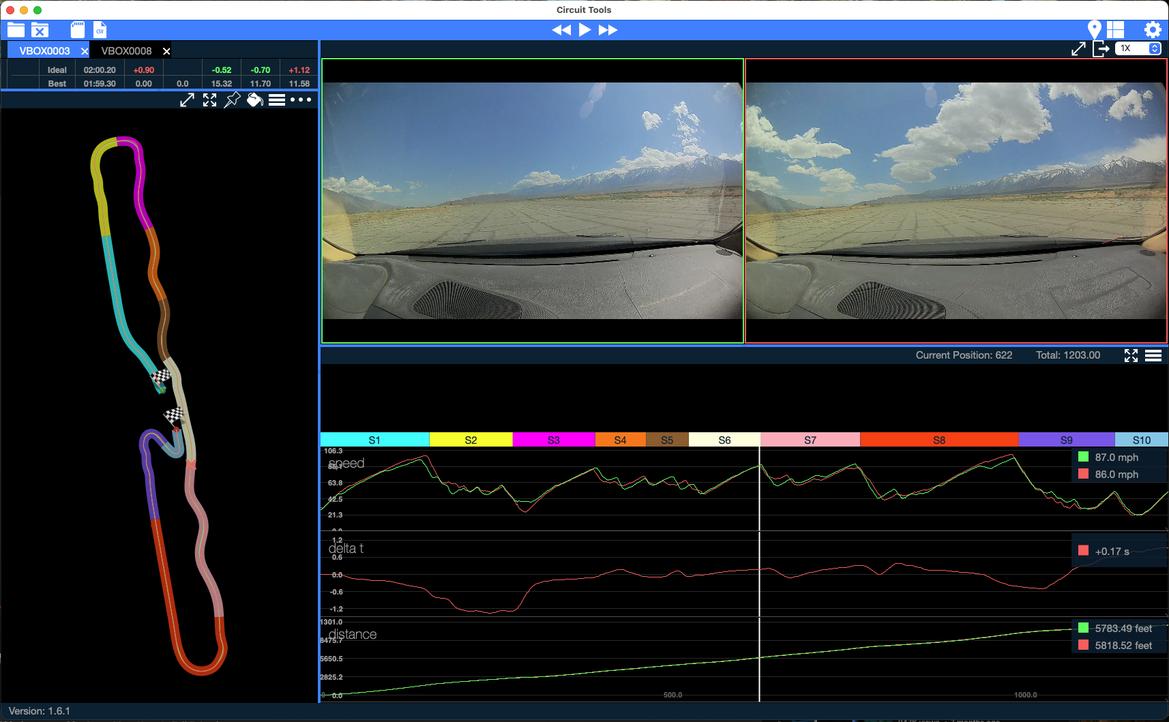The width and height of the screenshot is (1169, 722).
Task: Toggle the pin icon in the map toolbar
Action: point(232,100)
